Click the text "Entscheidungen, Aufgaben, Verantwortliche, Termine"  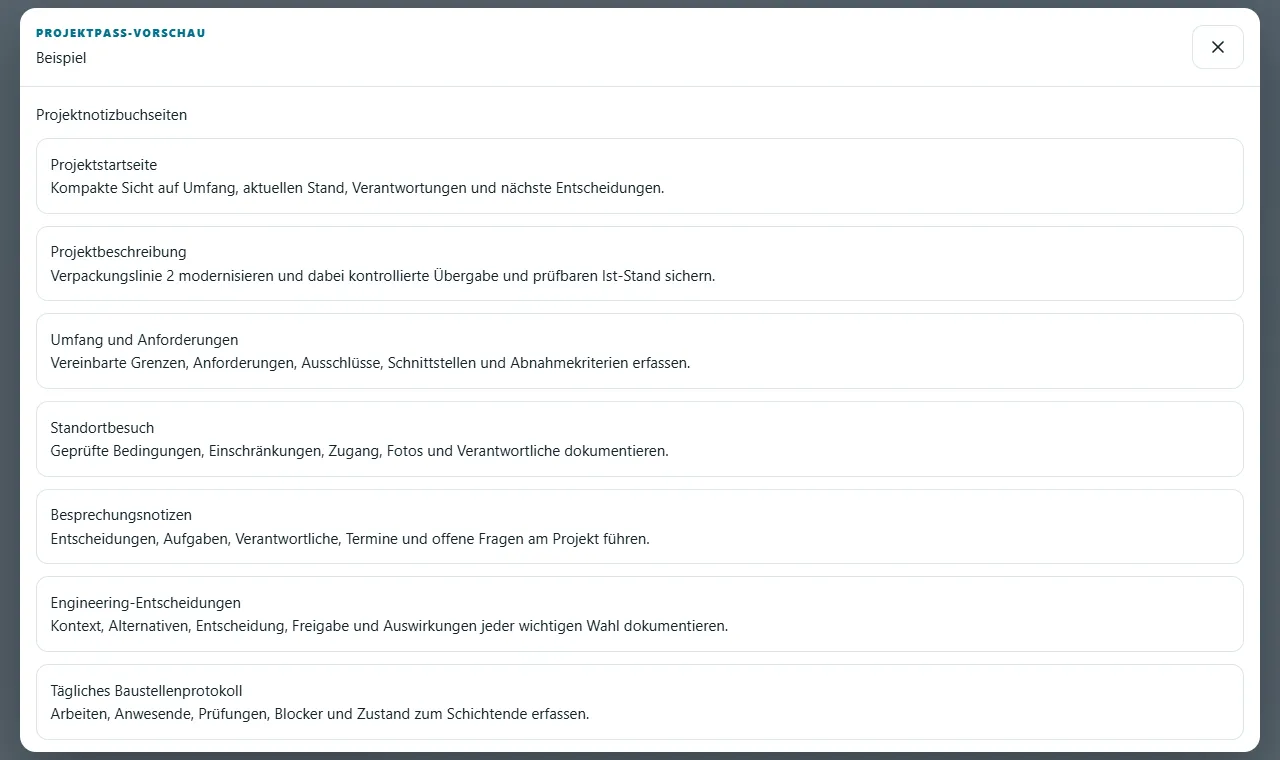(223, 539)
